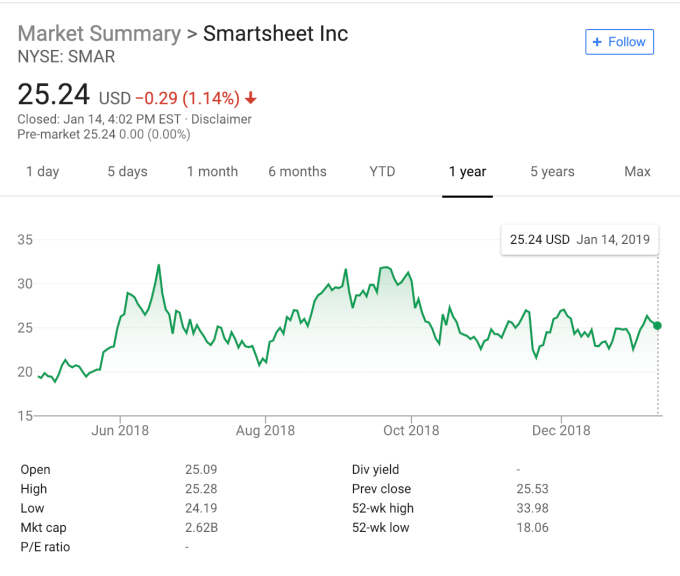Open the Market Summary breadcrumb link
The height and width of the screenshot is (576, 680).
99,33
